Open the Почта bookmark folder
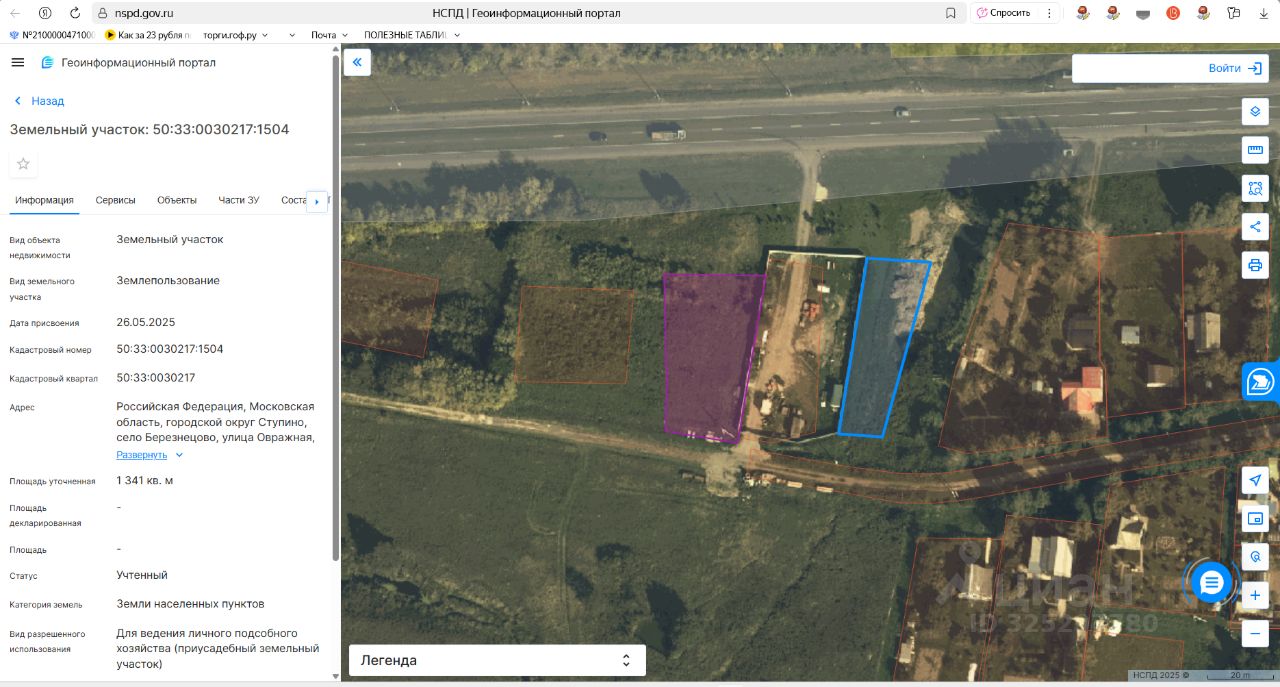The image size is (1280, 687). tap(329, 35)
